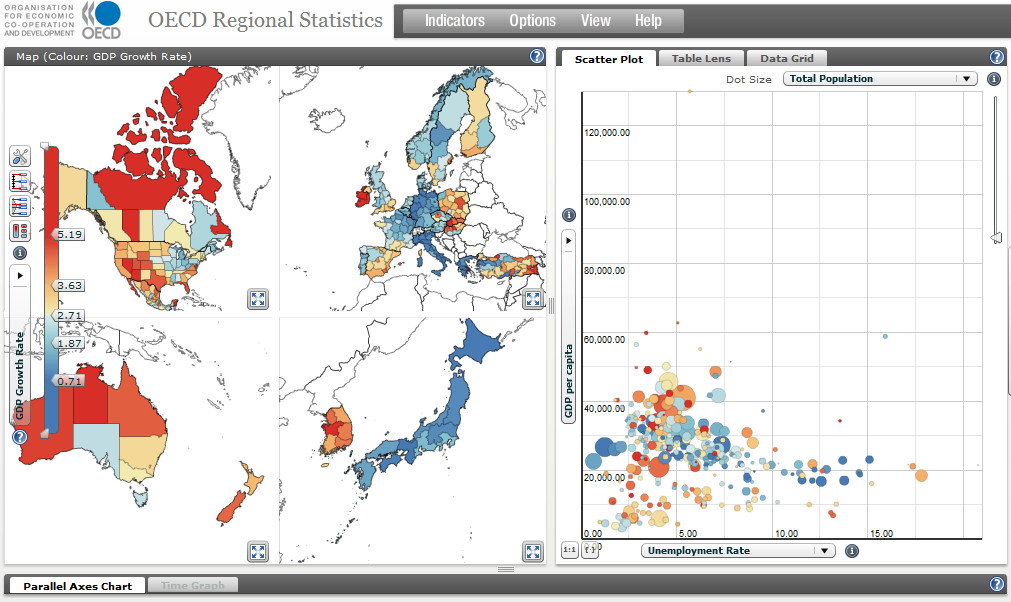Select the second legend class-division icon

[20, 182]
